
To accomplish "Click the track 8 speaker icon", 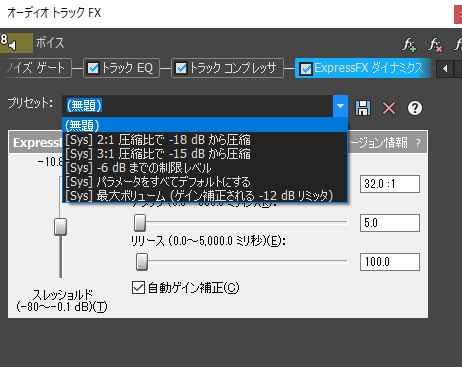I will tap(12, 44).
